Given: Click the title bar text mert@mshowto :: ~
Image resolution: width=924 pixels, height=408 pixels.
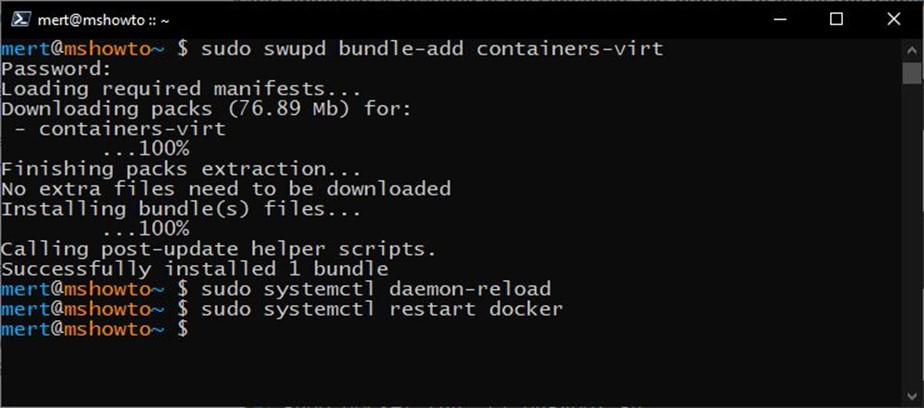Looking at the screenshot, I should 103,20.
